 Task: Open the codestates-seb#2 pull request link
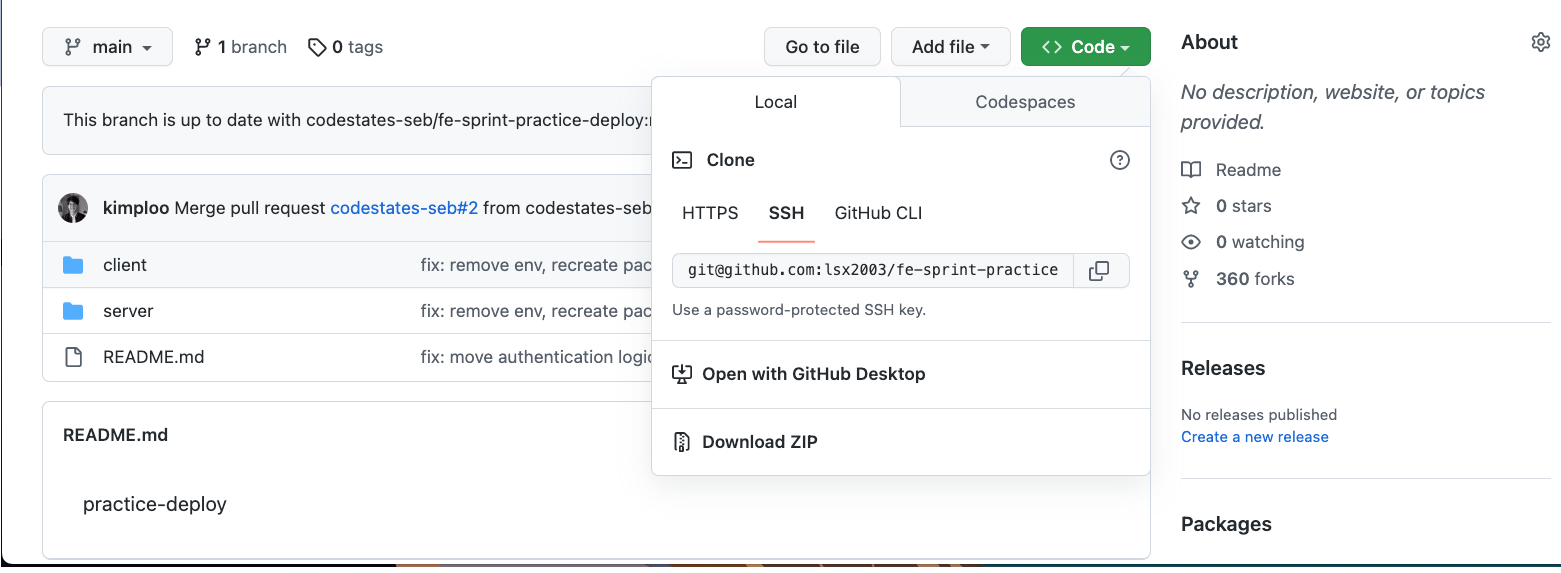tap(404, 208)
